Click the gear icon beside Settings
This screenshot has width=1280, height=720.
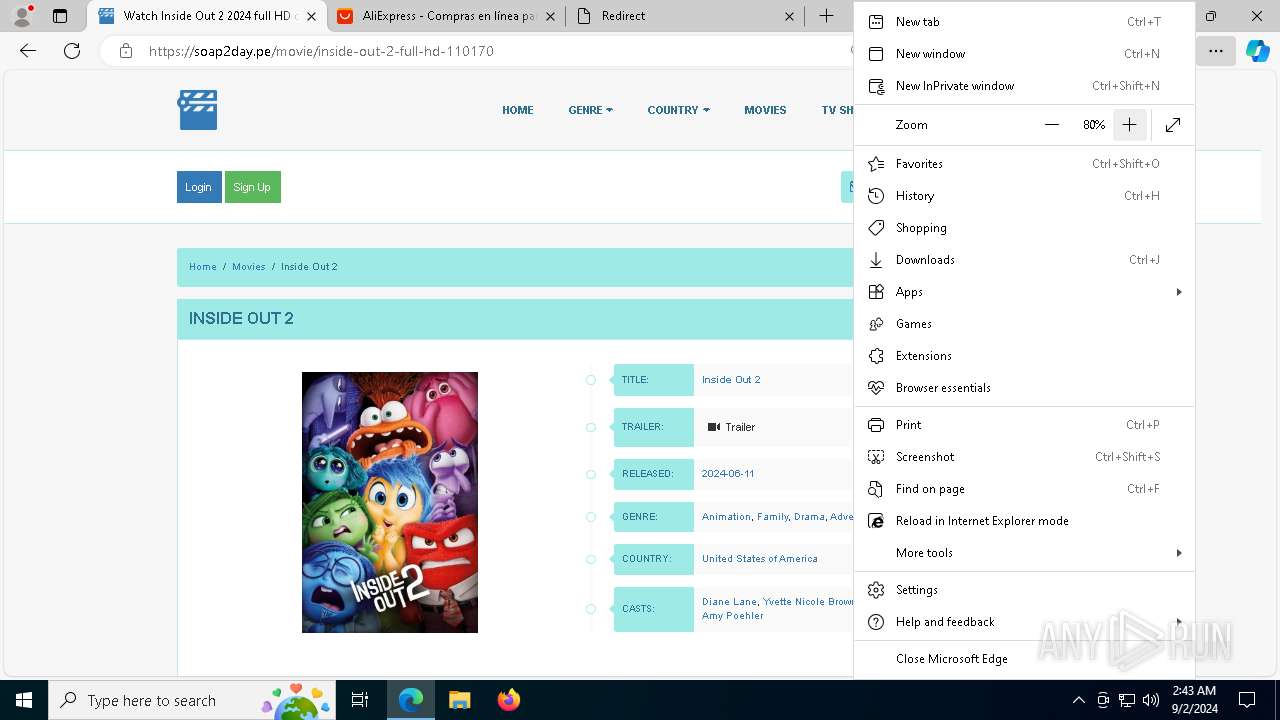point(876,590)
